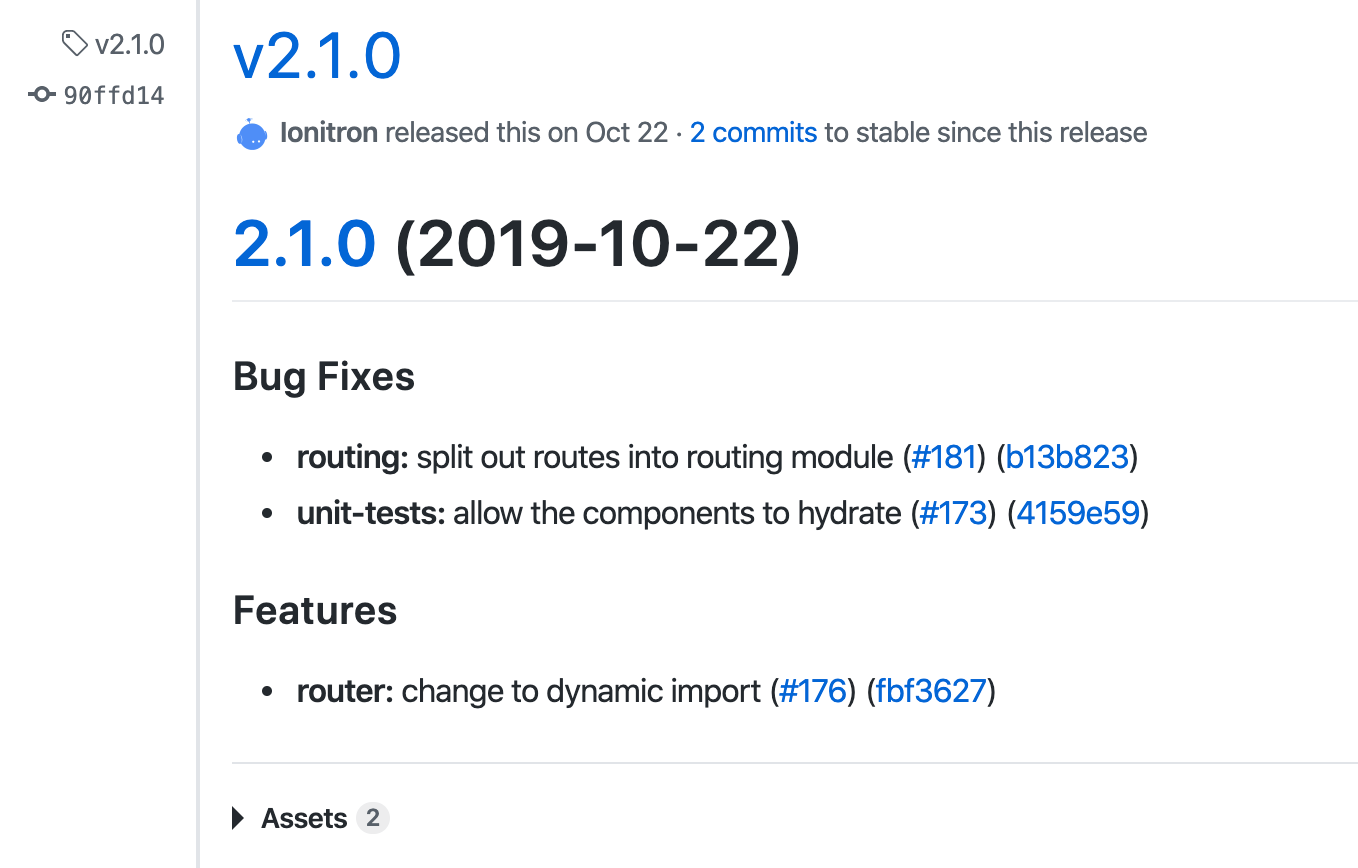Open pull request #173
The image size is (1358, 868).
(x=953, y=513)
